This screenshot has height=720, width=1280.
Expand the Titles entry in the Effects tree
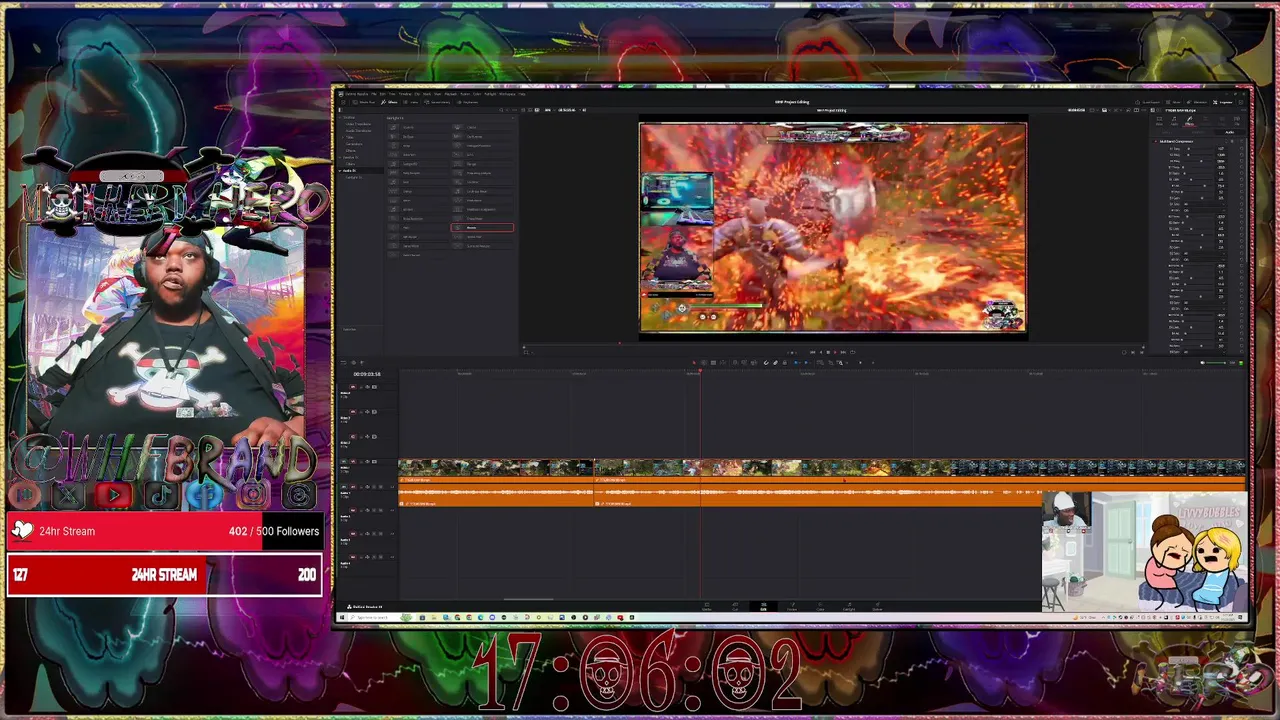(343, 137)
